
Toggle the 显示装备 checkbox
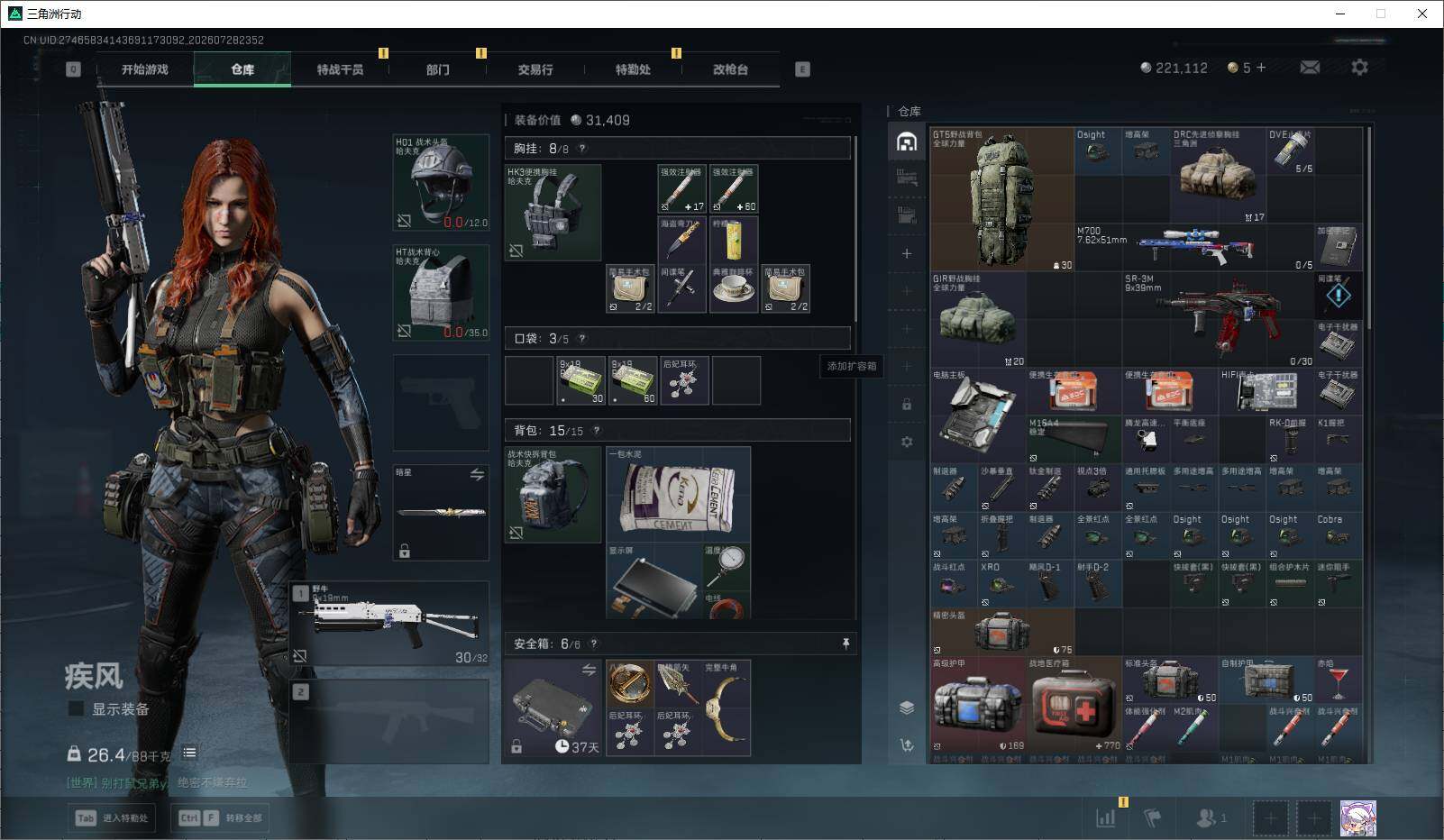[77, 708]
